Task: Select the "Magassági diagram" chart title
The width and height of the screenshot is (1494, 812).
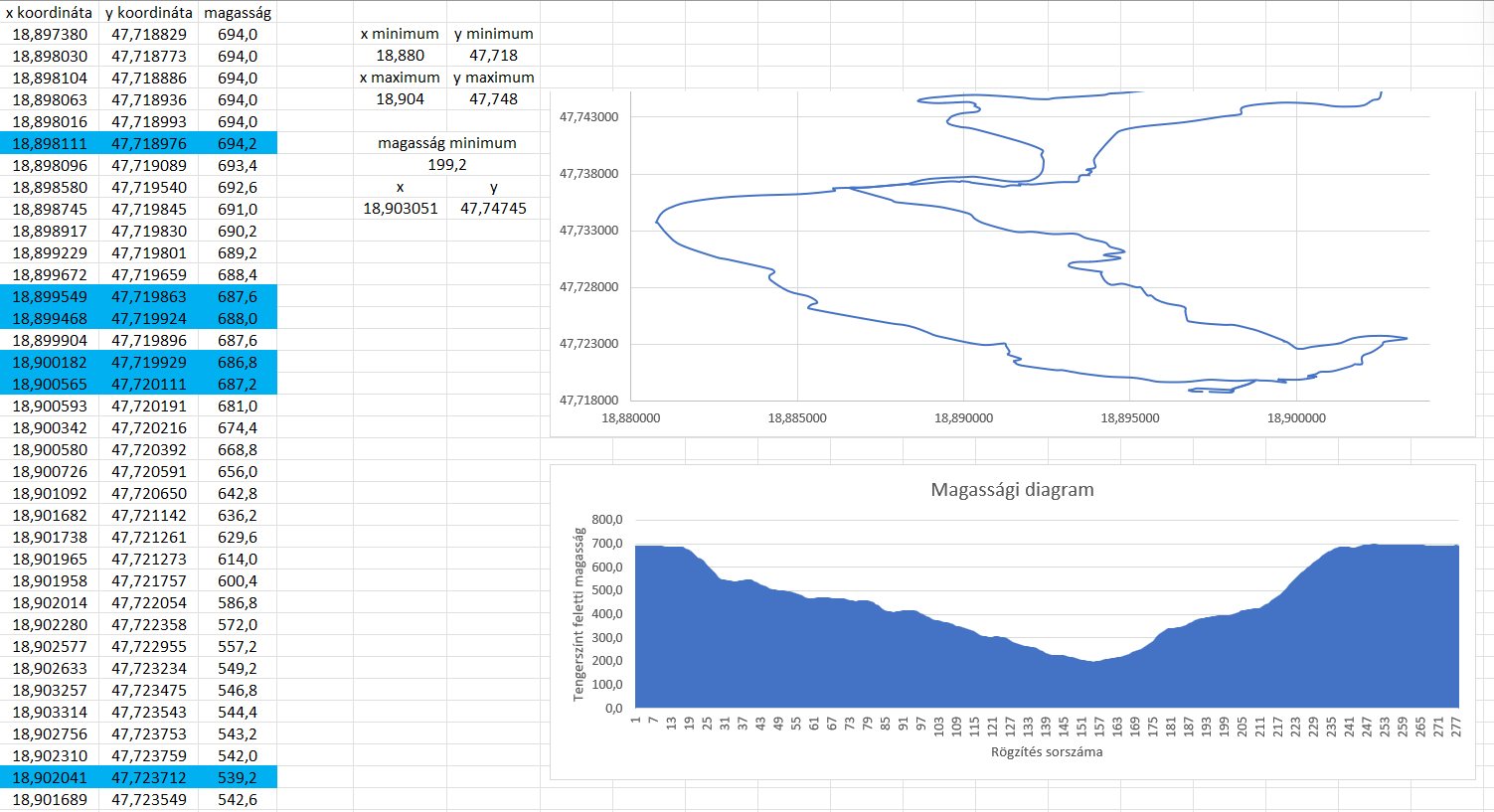Action: 1012,490
